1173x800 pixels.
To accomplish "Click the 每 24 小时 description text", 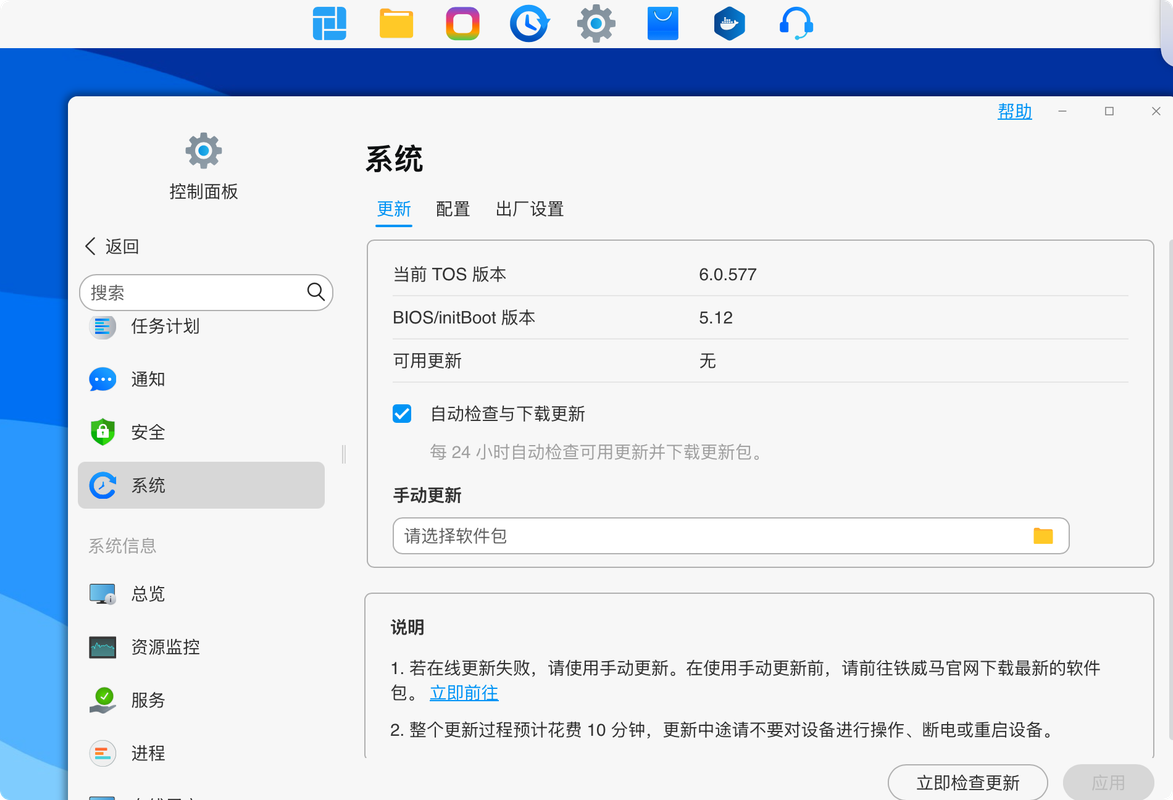I will tap(598, 452).
